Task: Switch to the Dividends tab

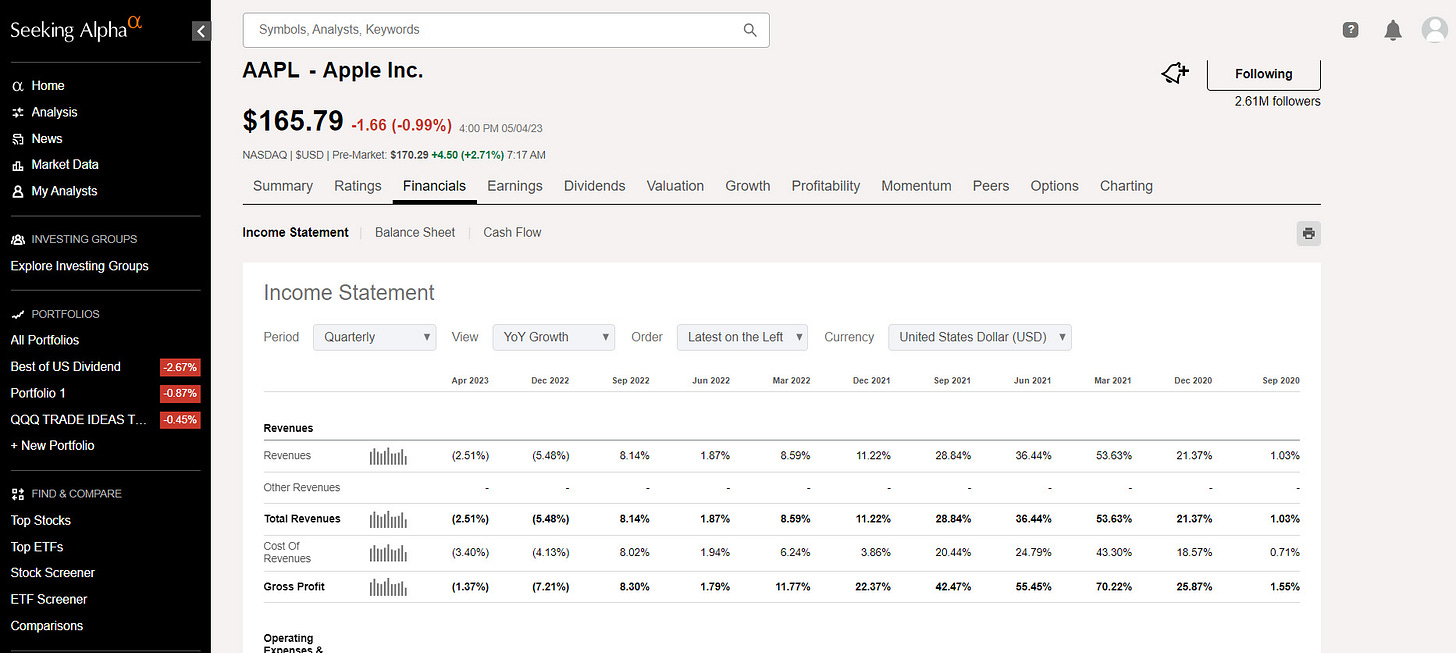Action: click(595, 186)
